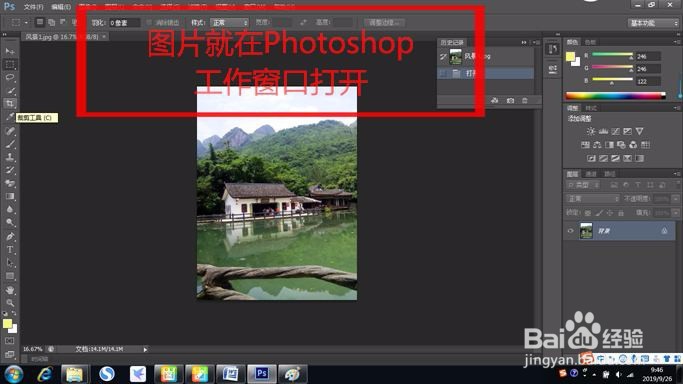Select the Path Selection tool
Screen dimensions: 683x384
tap(10, 263)
